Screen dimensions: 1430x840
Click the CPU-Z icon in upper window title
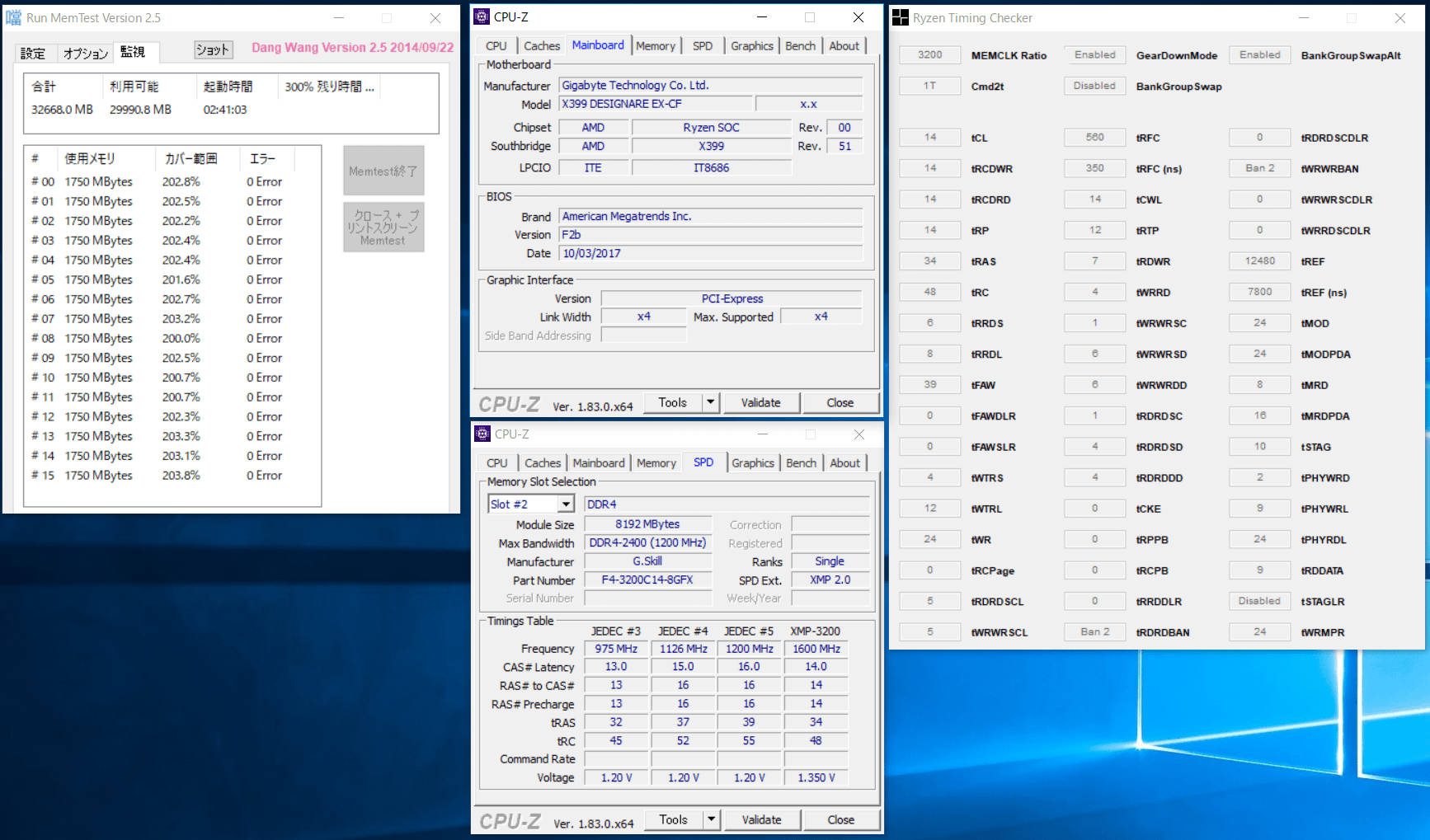pos(482,16)
